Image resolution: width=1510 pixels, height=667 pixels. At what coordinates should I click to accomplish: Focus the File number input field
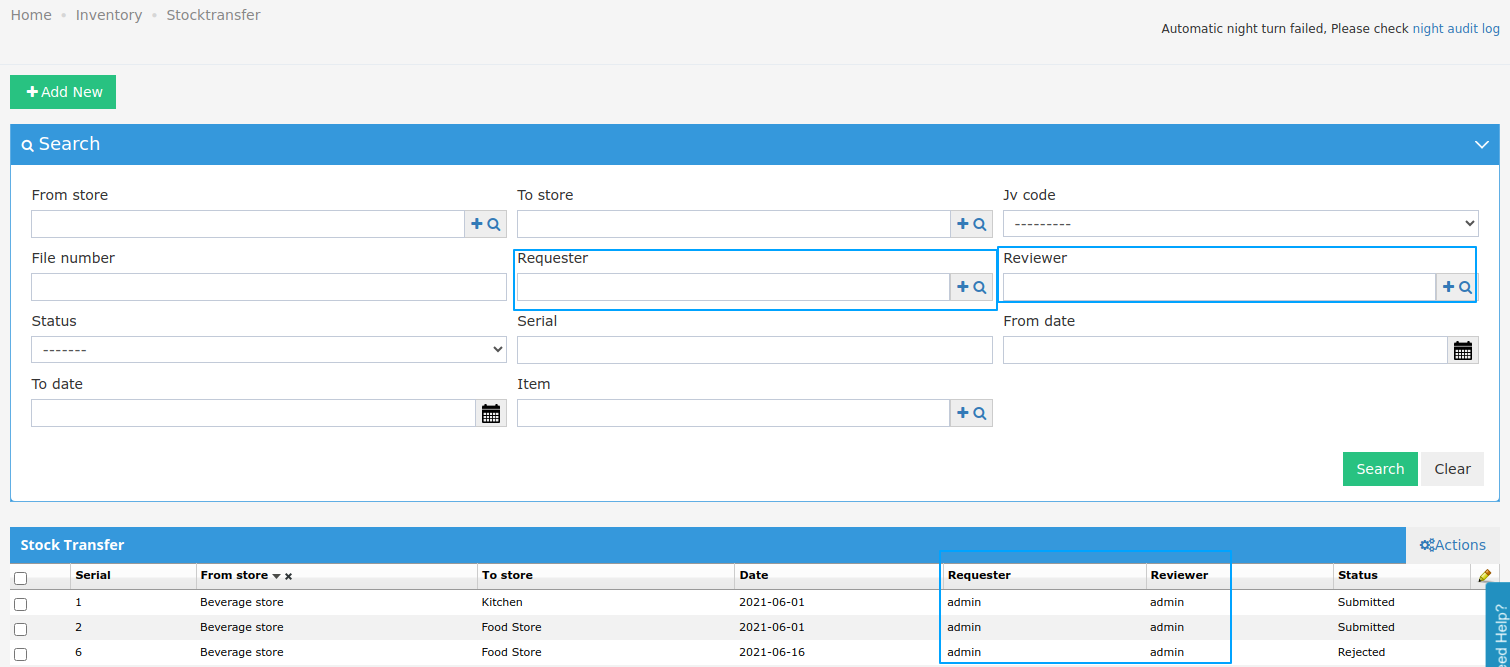tap(269, 287)
